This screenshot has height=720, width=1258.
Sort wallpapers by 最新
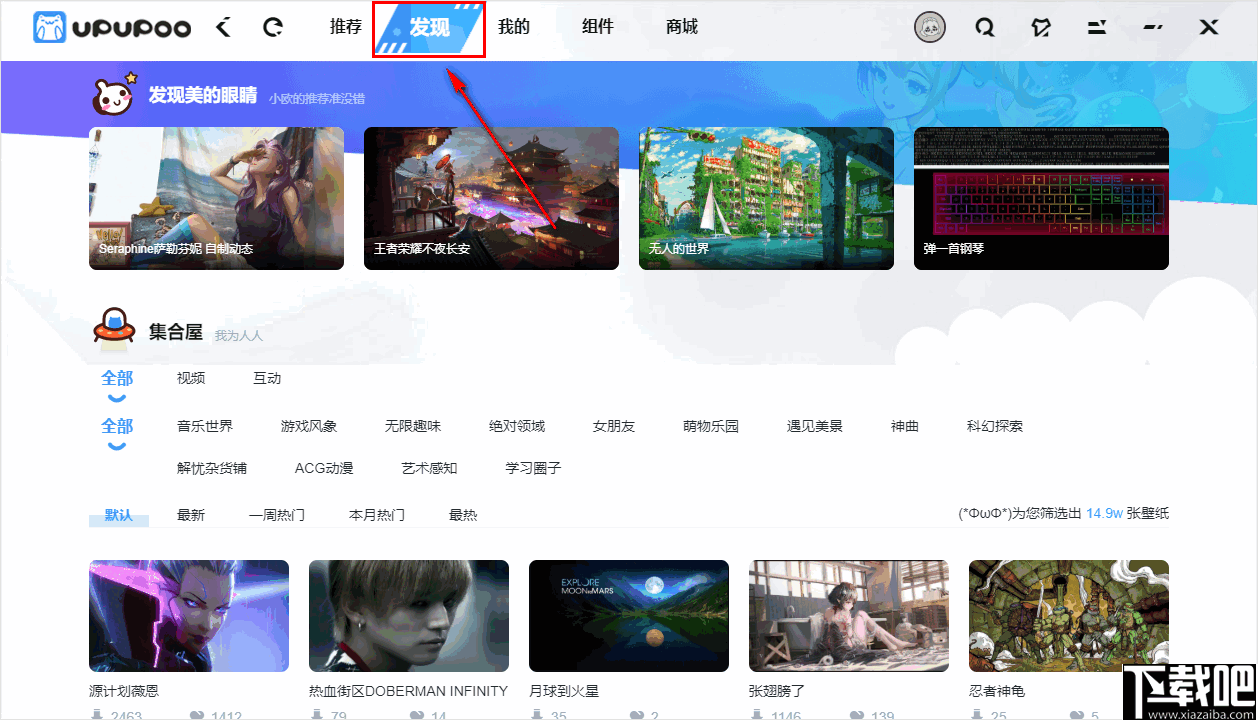pyautogui.click(x=191, y=515)
